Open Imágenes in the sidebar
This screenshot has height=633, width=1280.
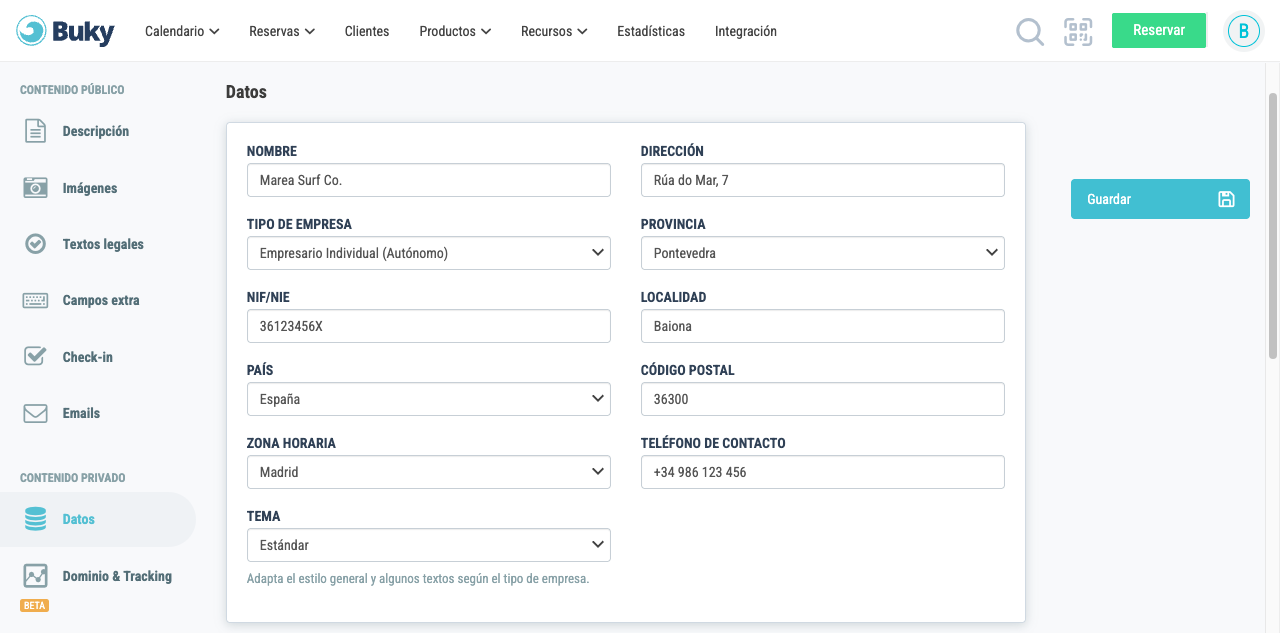90,188
